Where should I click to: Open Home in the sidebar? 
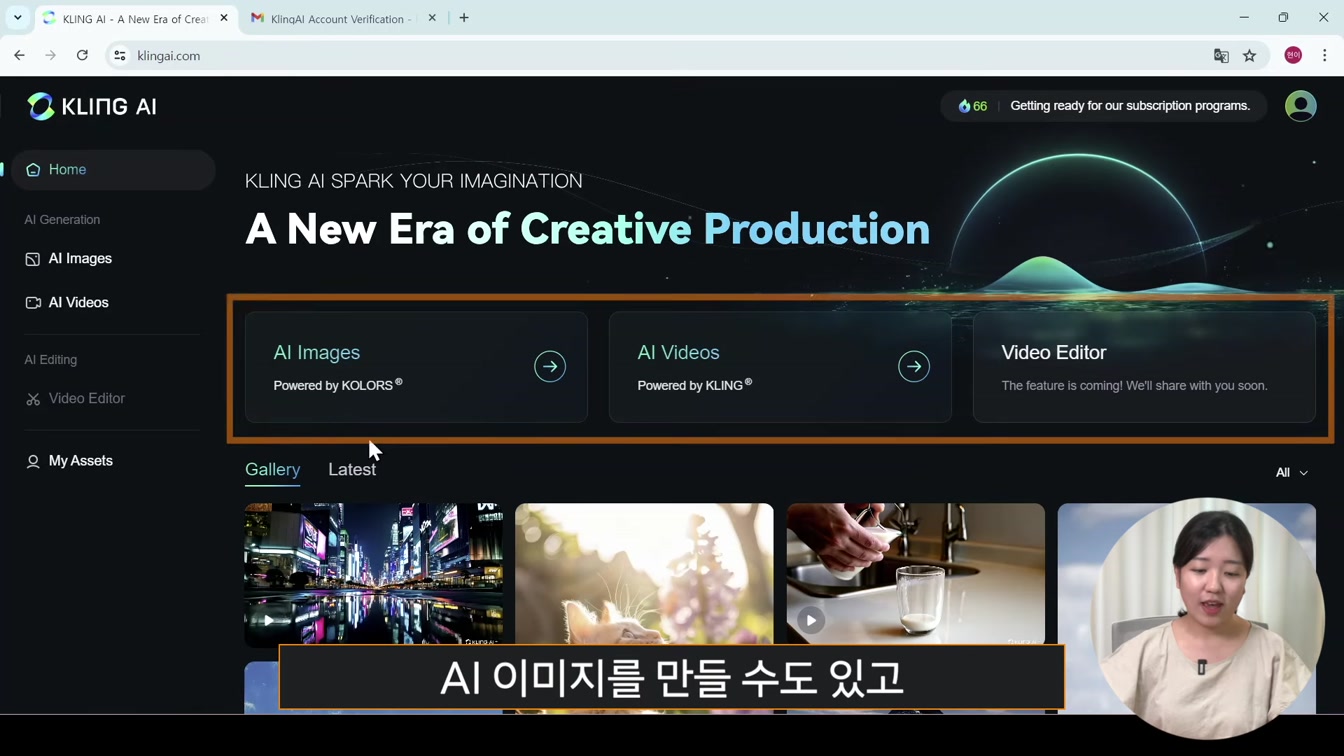click(x=113, y=170)
